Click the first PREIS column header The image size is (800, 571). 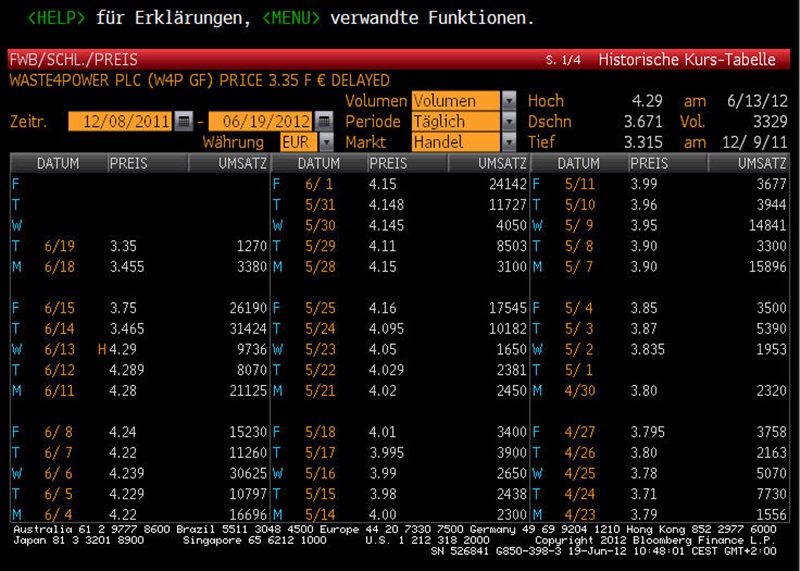pyautogui.click(x=127, y=163)
